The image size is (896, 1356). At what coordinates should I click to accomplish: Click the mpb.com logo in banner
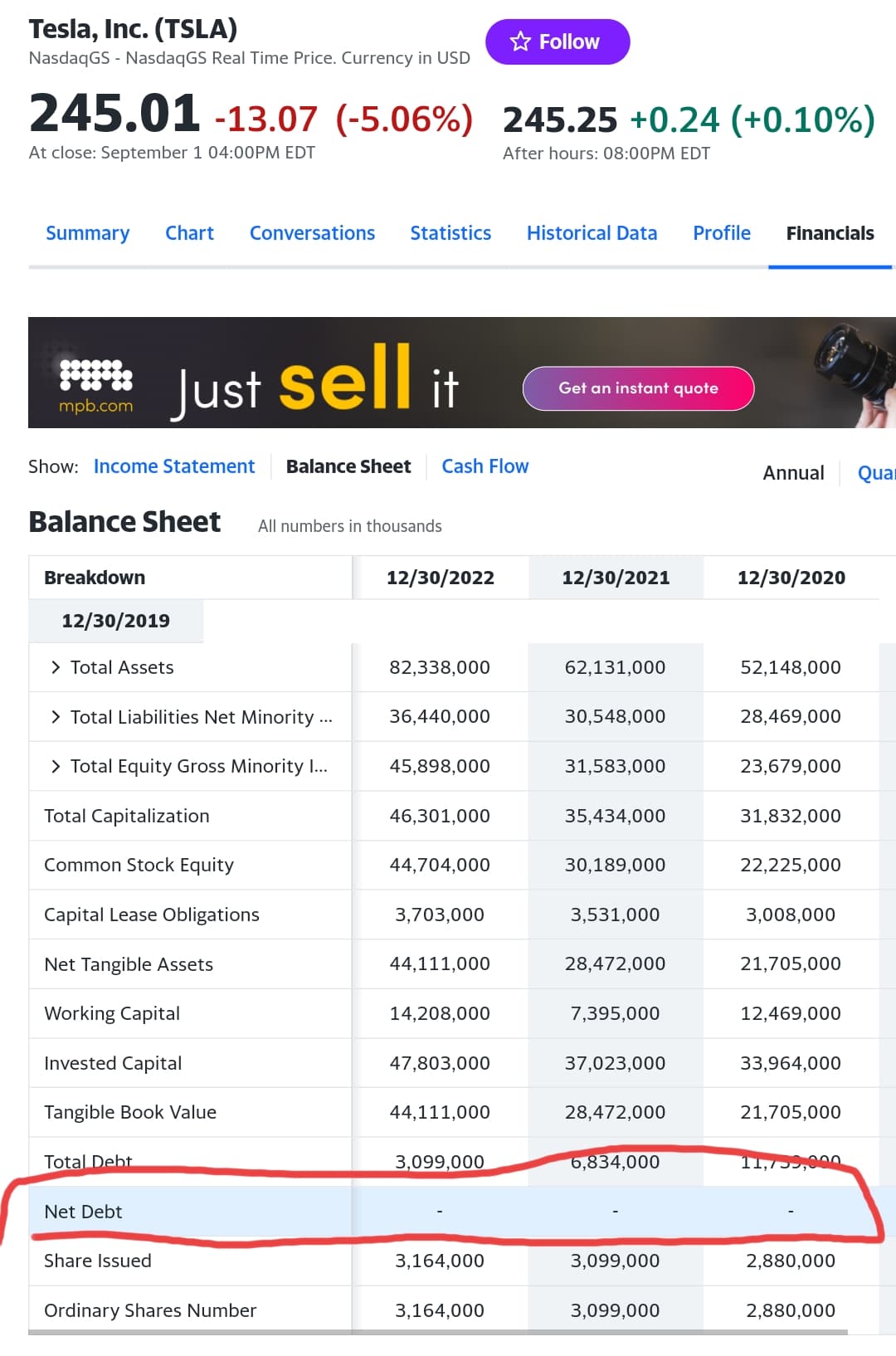coord(95,387)
